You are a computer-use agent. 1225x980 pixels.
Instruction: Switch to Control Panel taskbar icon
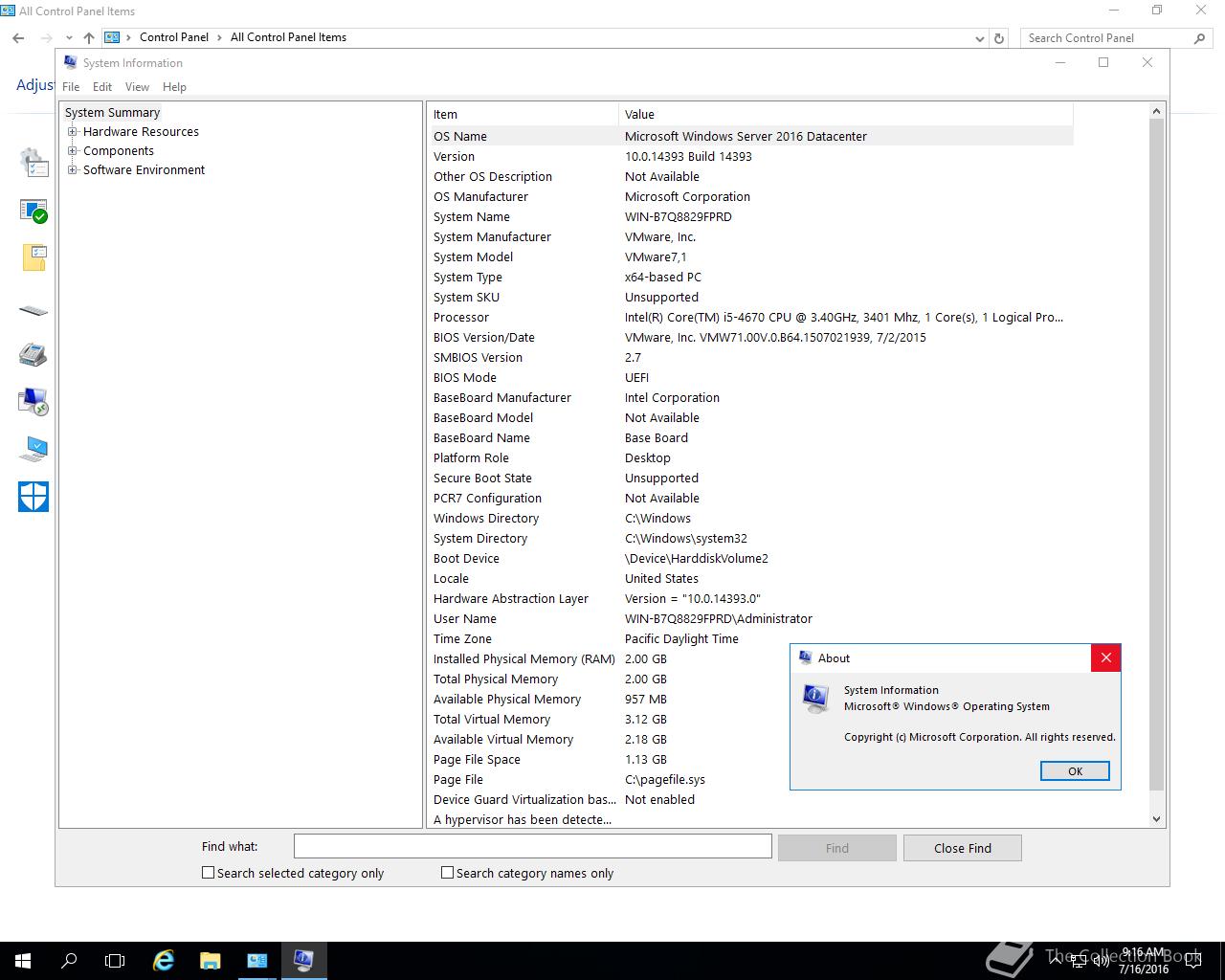pos(256,960)
